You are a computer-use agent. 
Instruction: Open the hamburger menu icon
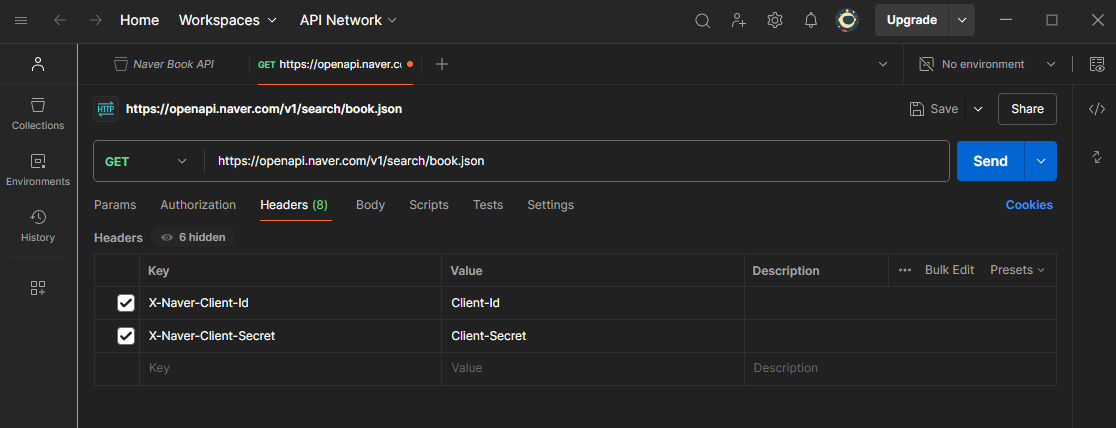point(21,21)
